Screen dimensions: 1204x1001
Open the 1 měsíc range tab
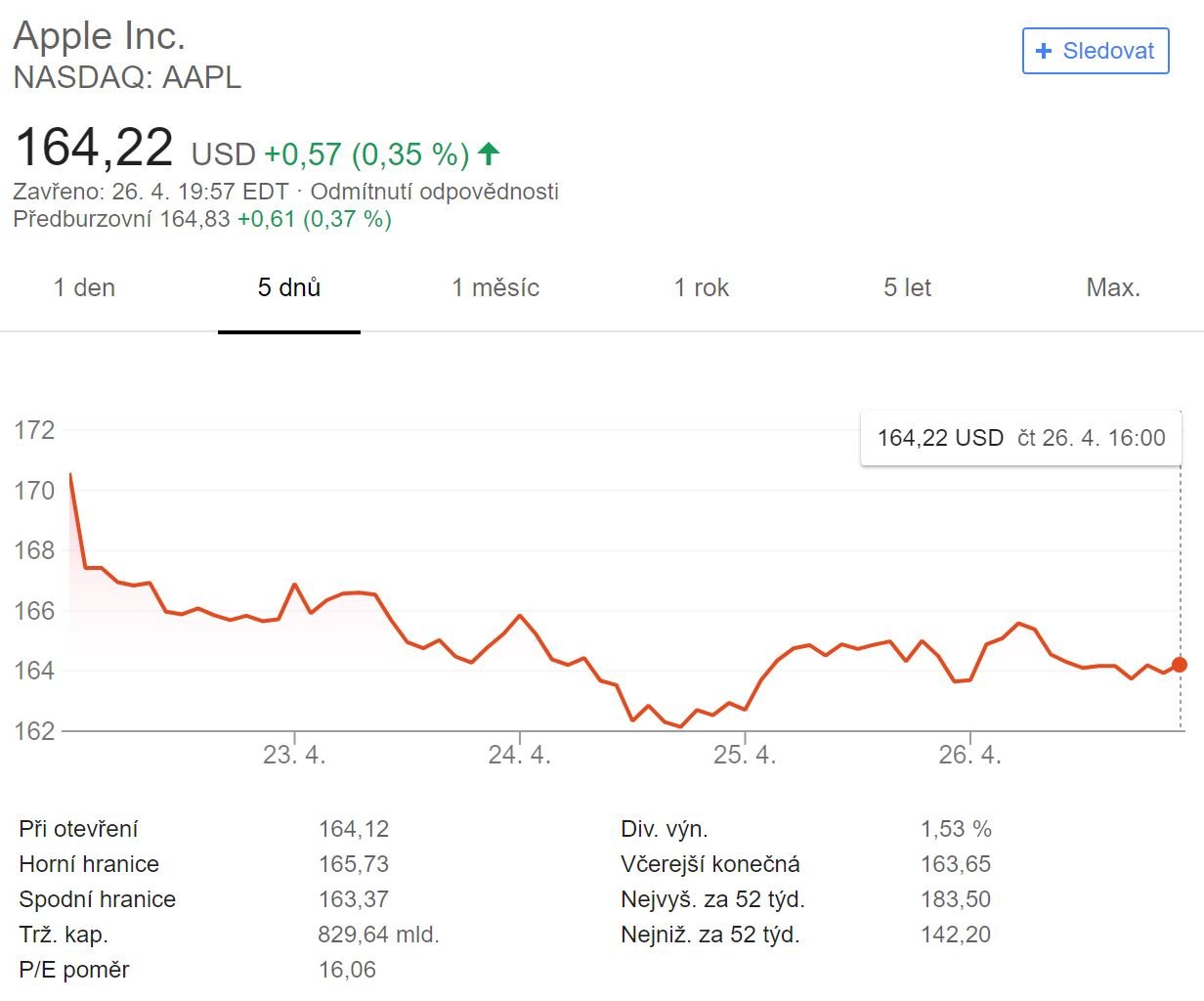tap(495, 287)
